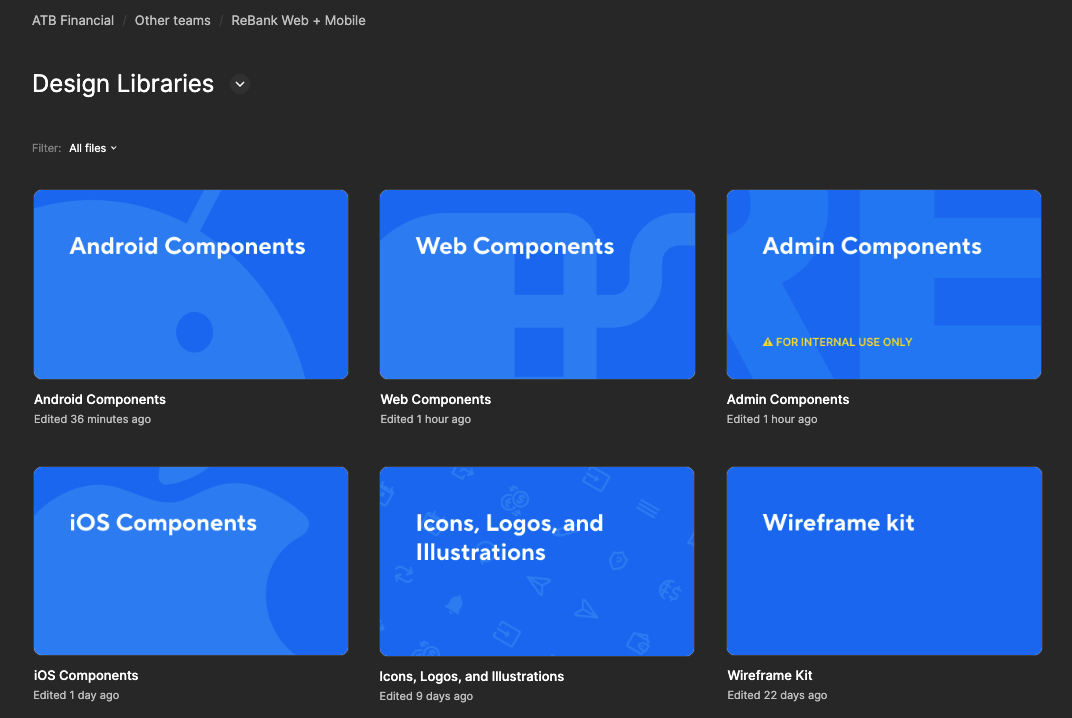Click 'Edited 1 hour ago' under Web Components
This screenshot has width=1072, height=718.
click(x=425, y=419)
